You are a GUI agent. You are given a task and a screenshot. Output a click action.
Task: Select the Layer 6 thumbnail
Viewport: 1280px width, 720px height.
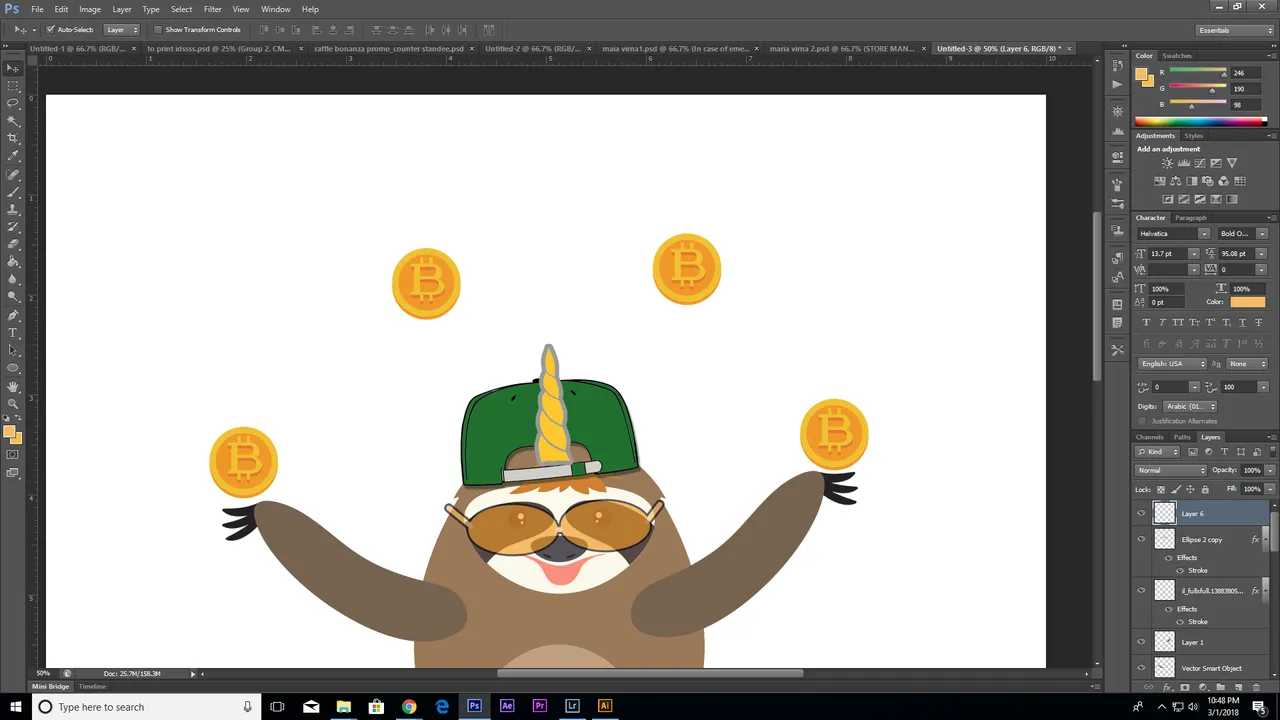click(x=1164, y=513)
